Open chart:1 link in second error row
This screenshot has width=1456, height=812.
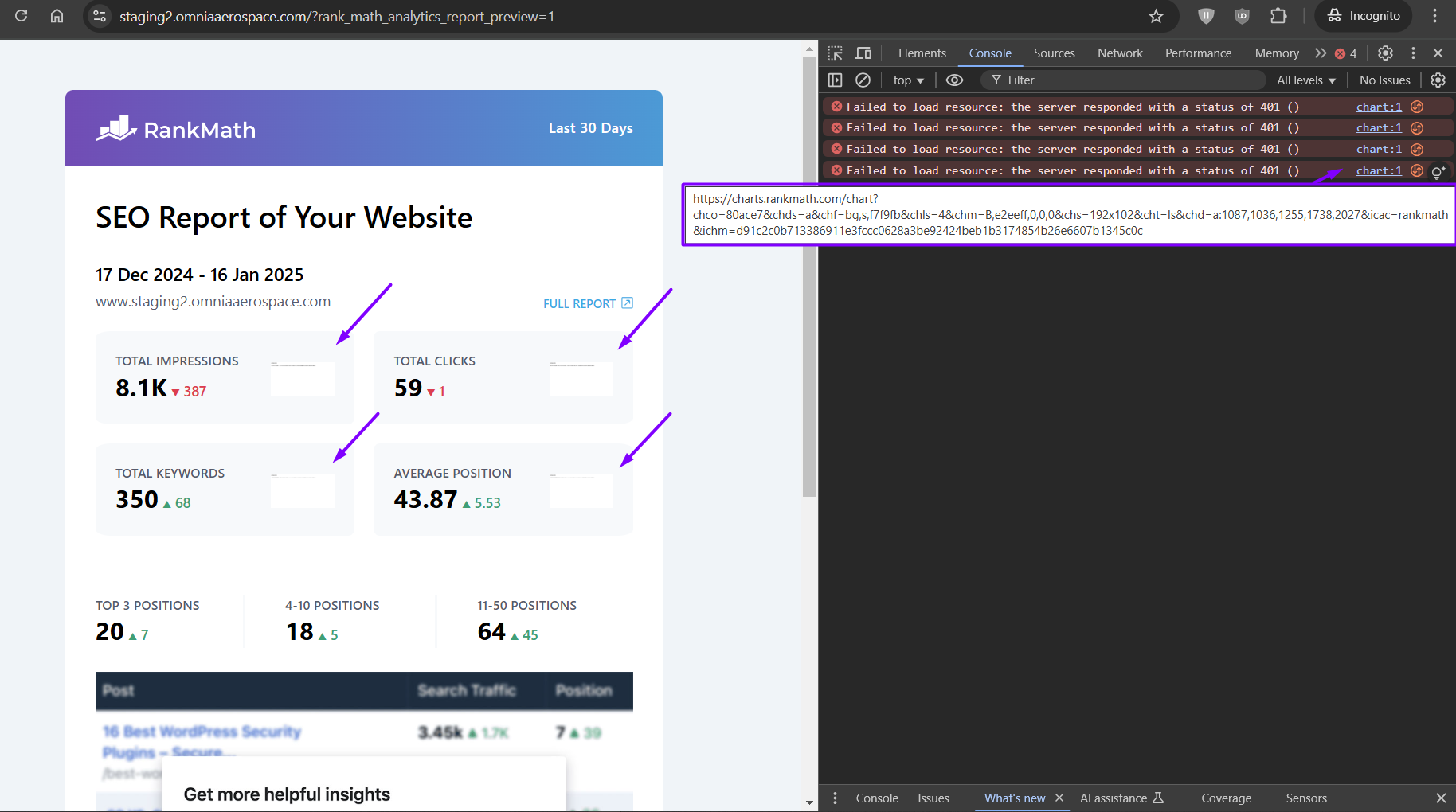(1379, 127)
